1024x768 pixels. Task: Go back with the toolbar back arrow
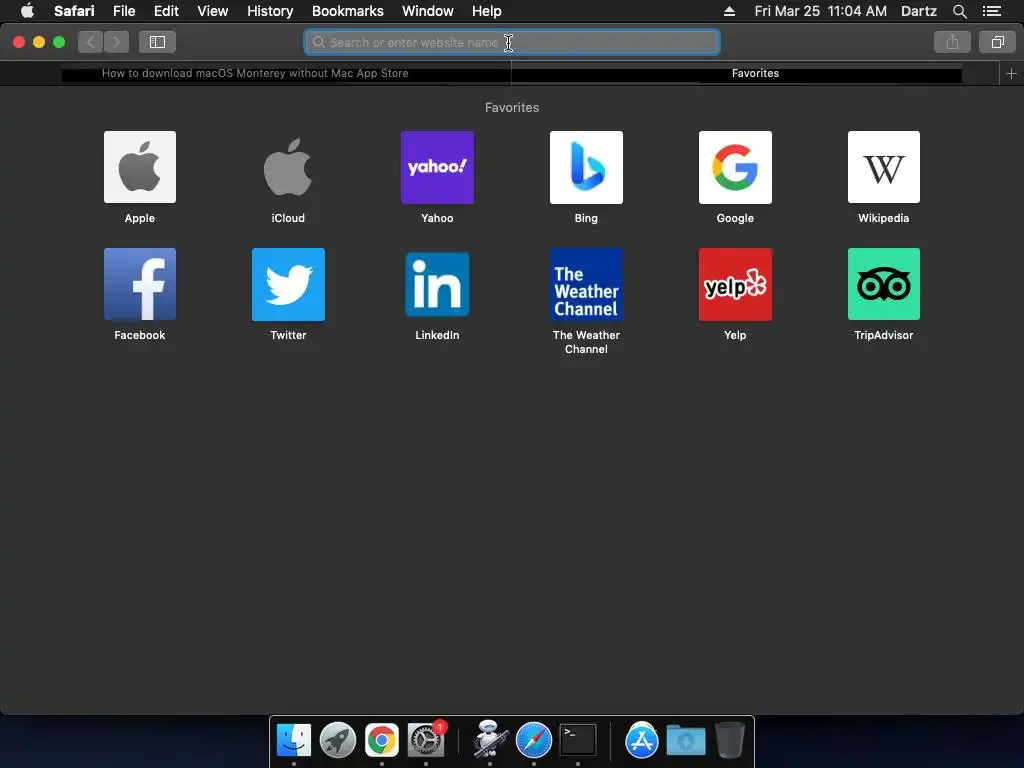pyautogui.click(x=91, y=42)
